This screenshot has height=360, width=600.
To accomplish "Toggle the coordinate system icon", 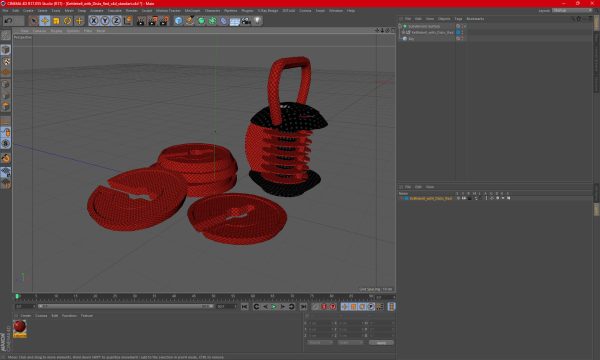I will [127, 21].
